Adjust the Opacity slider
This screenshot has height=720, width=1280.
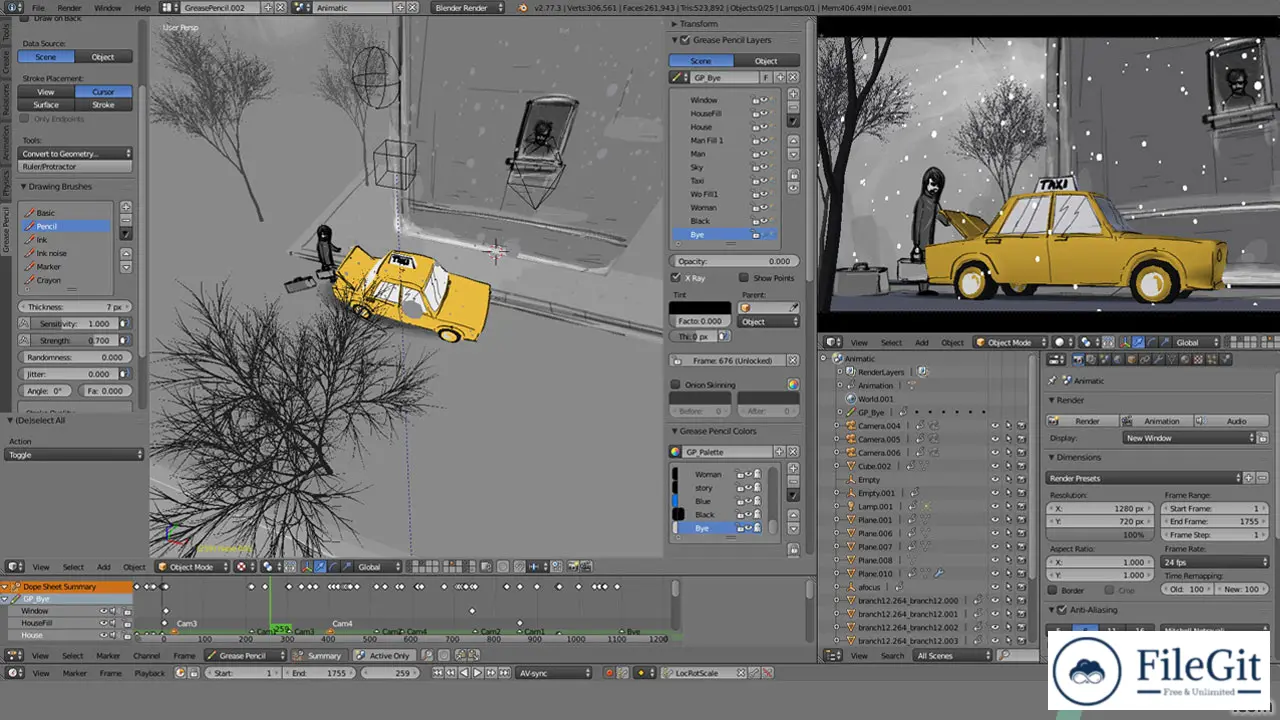(x=734, y=262)
